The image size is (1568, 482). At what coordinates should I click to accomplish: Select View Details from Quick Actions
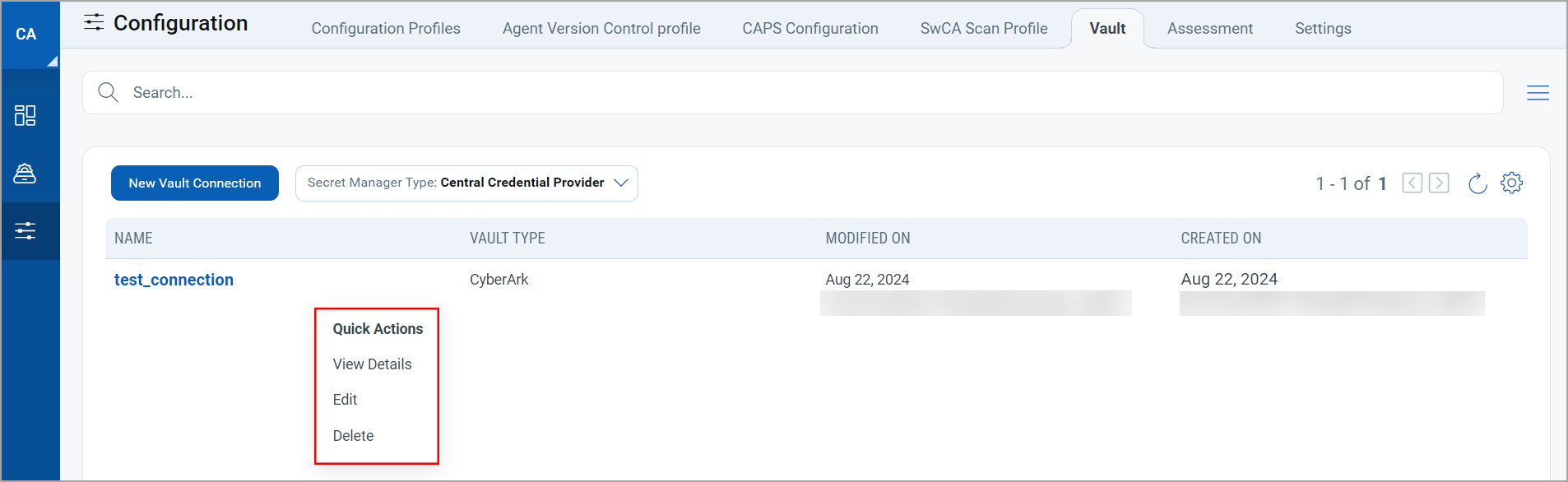point(372,364)
